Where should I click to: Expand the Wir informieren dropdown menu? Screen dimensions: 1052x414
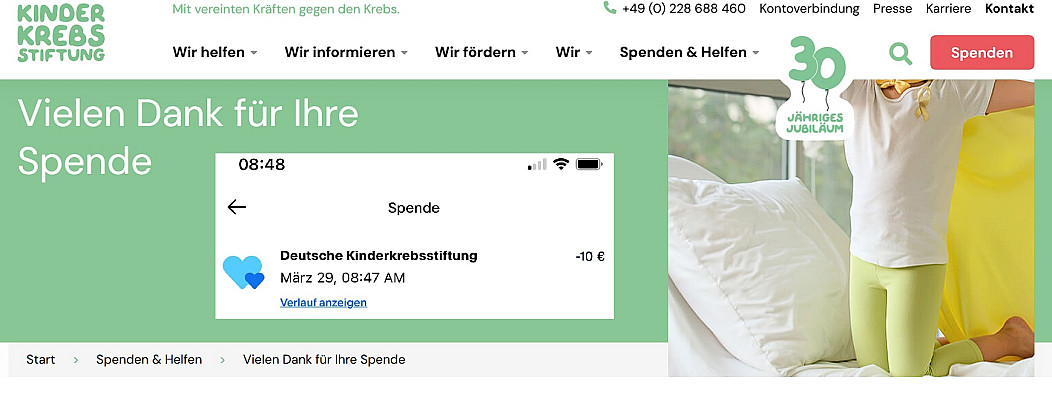(x=346, y=52)
